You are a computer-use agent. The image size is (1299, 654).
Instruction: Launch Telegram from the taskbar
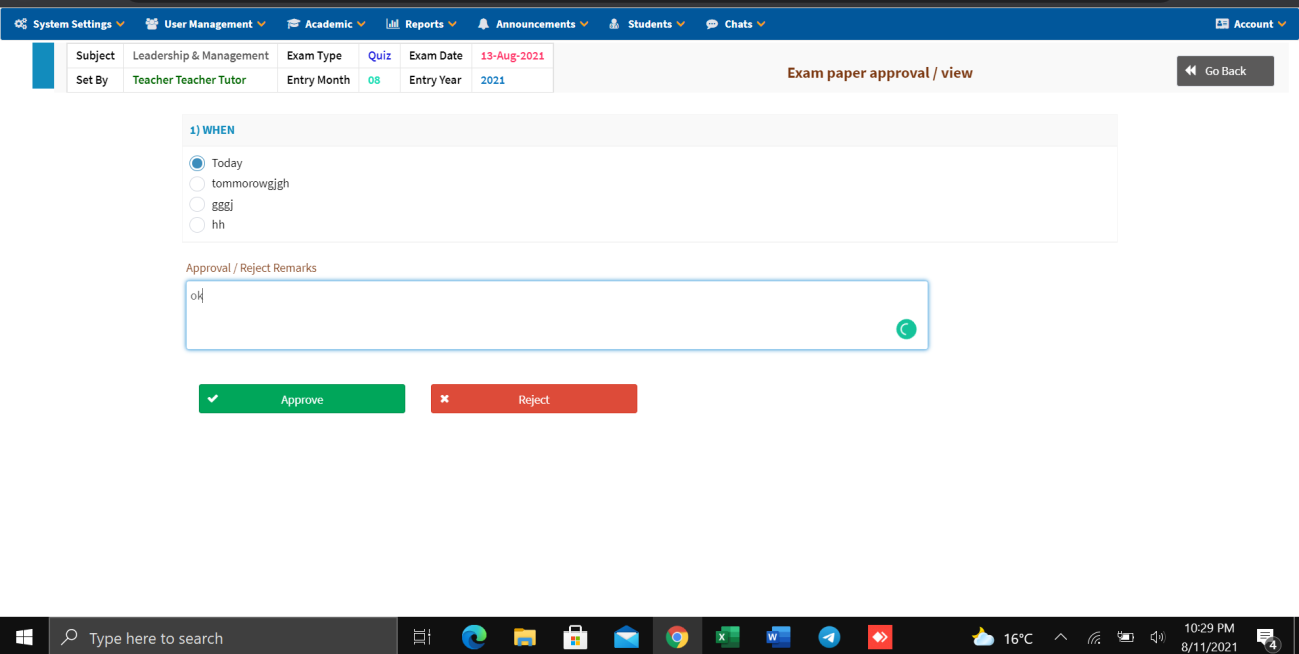pyautogui.click(x=829, y=637)
